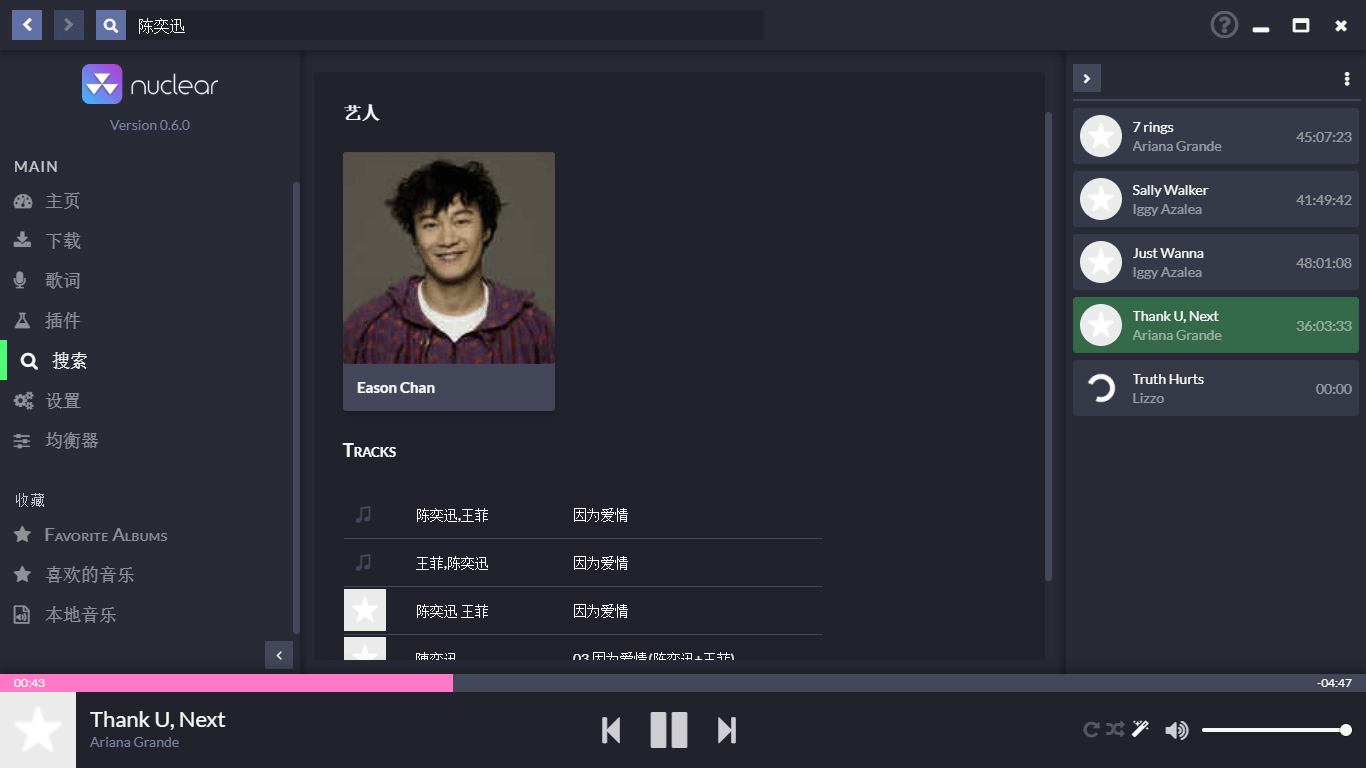Screen dimensions: 1366x768
Task: Toggle repeat mode
Action: click(x=1092, y=730)
